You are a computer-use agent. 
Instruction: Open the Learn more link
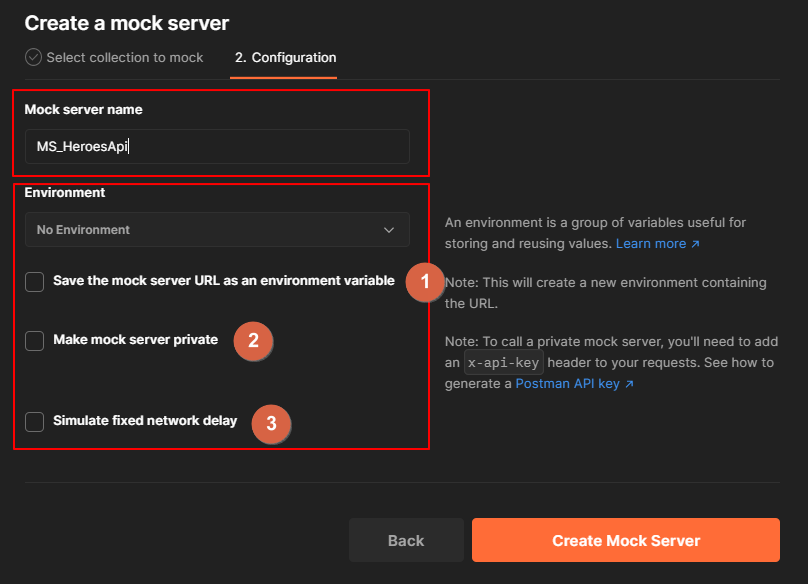[x=651, y=243]
